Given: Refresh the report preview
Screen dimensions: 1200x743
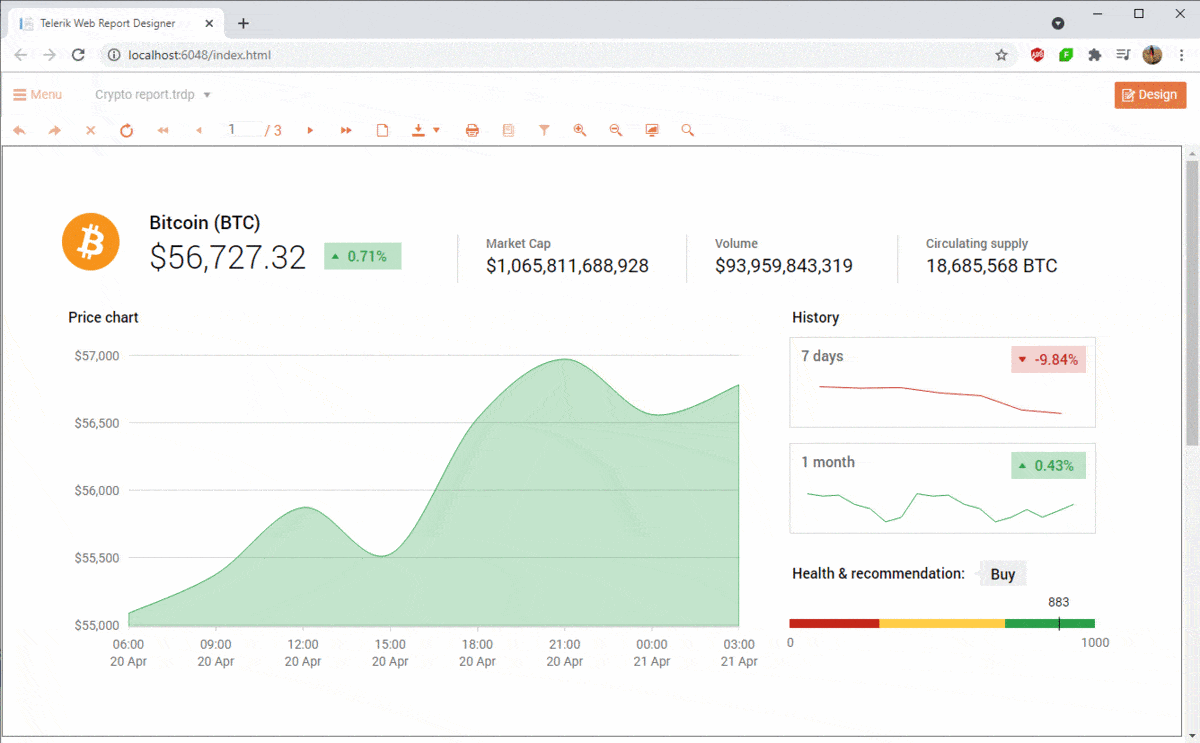Looking at the screenshot, I should click(x=127, y=130).
